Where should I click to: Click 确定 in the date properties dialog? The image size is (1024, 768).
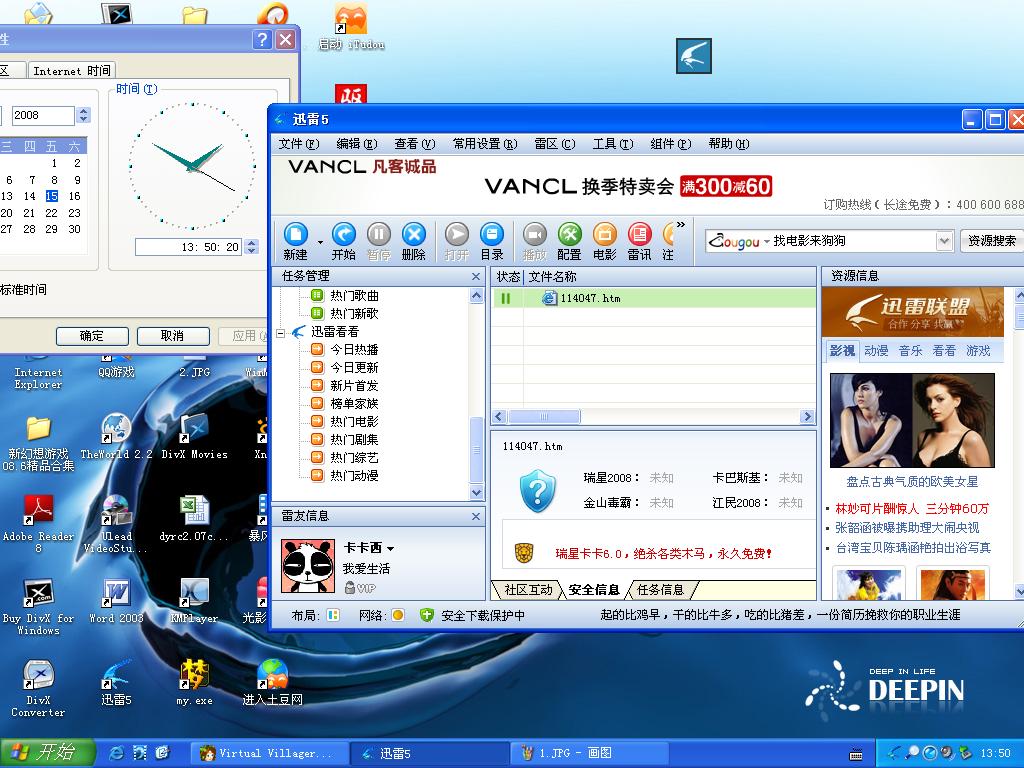click(92, 336)
